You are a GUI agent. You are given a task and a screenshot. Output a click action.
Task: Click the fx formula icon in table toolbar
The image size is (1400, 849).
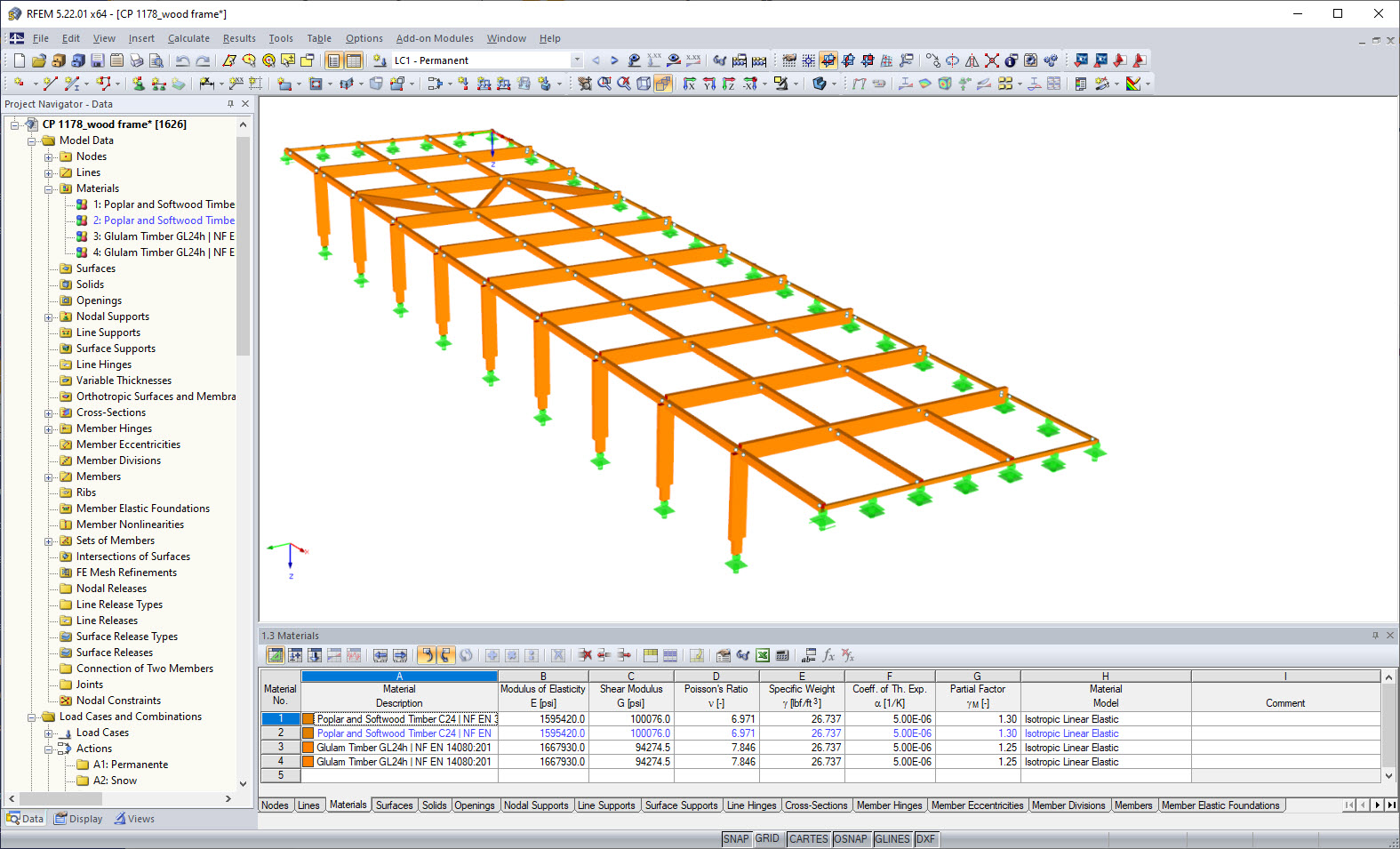(x=828, y=655)
